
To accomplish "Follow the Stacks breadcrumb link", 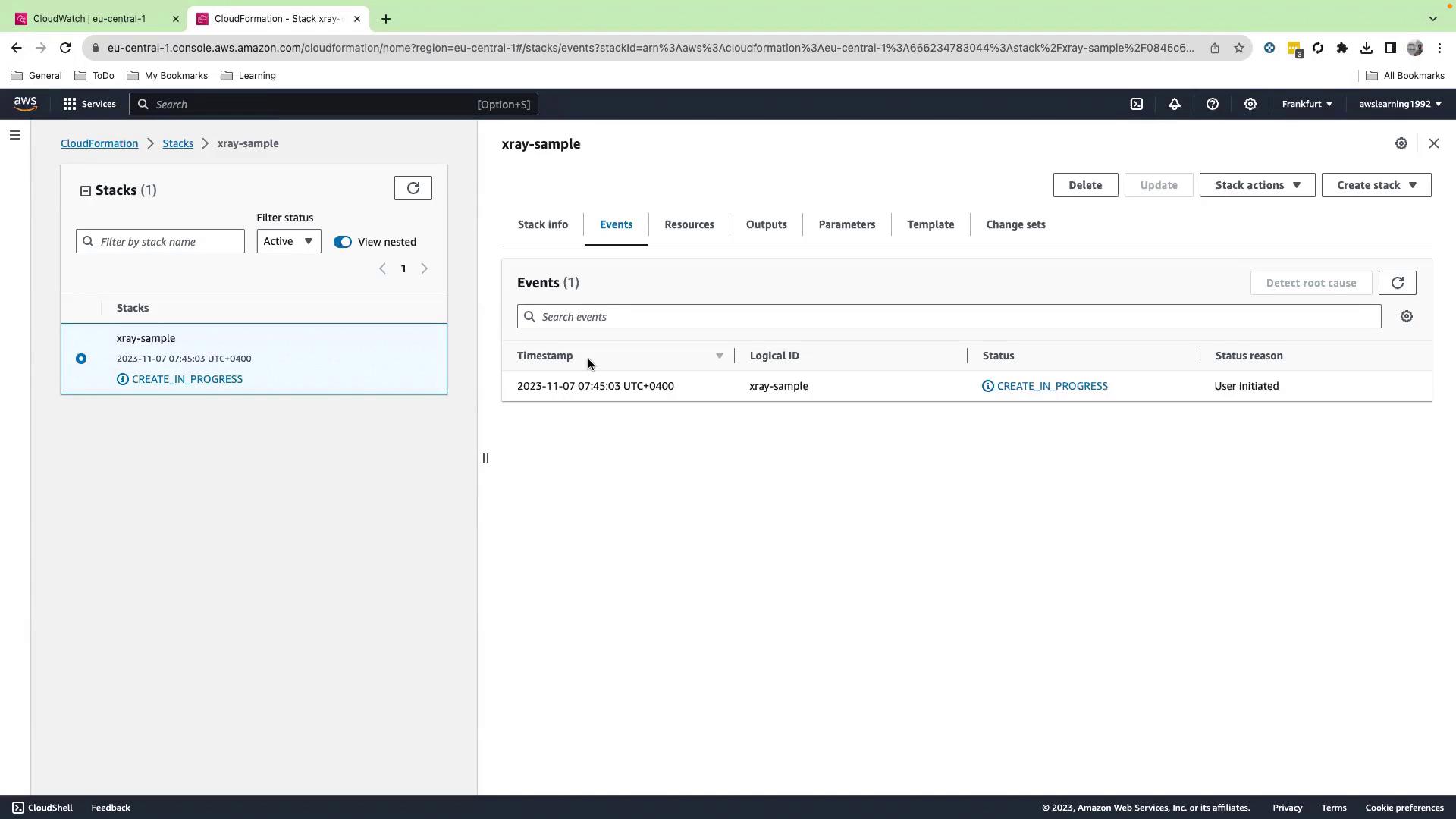I will pyautogui.click(x=177, y=143).
